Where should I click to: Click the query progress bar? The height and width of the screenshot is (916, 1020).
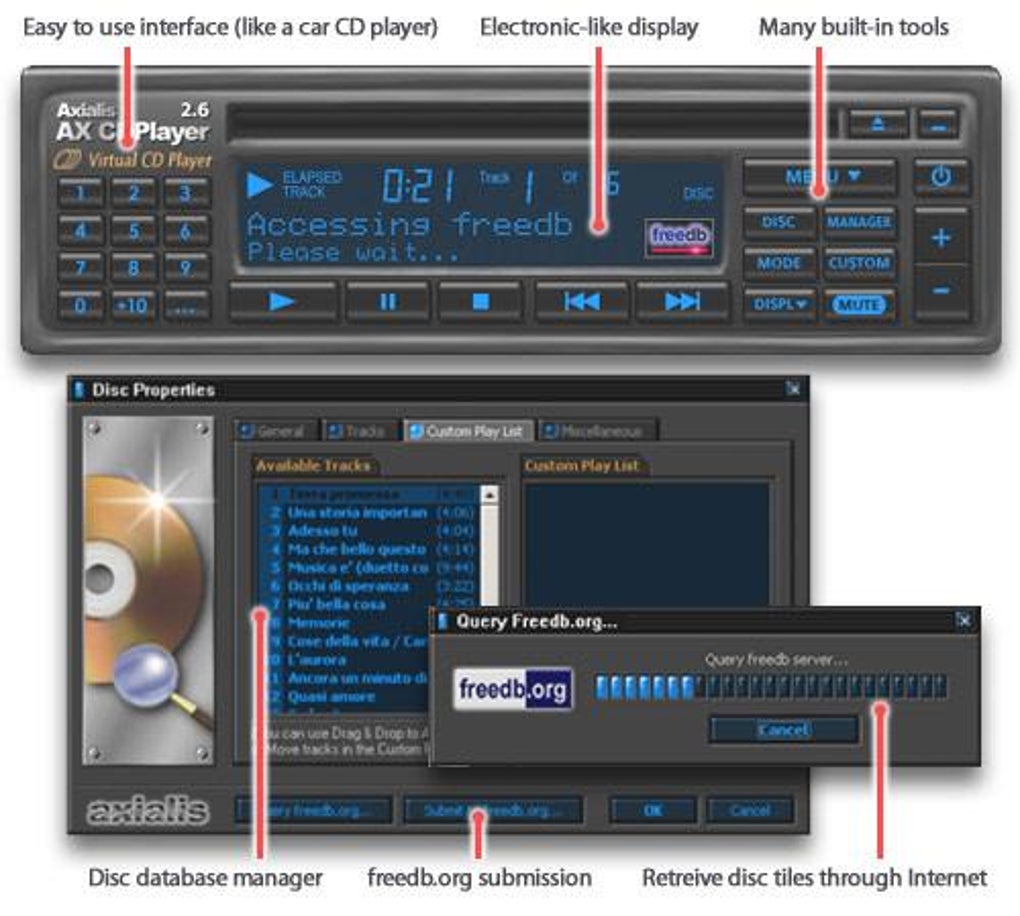click(x=772, y=687)
